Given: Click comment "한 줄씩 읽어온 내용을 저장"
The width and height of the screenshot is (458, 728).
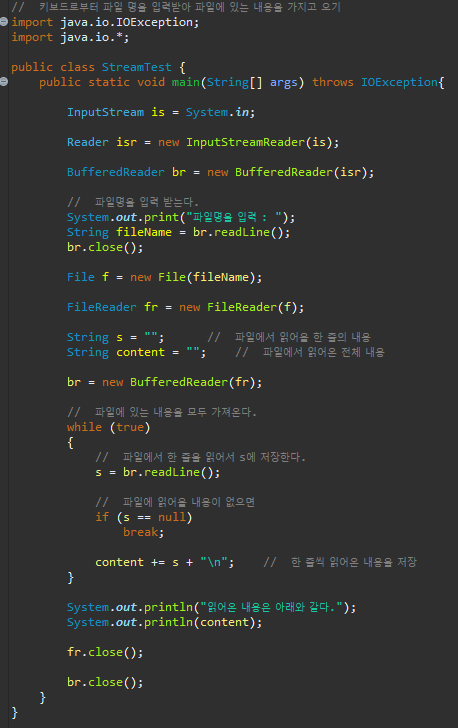Looking at the screenshot, I should pyautogui.click(x=353, y=562).
